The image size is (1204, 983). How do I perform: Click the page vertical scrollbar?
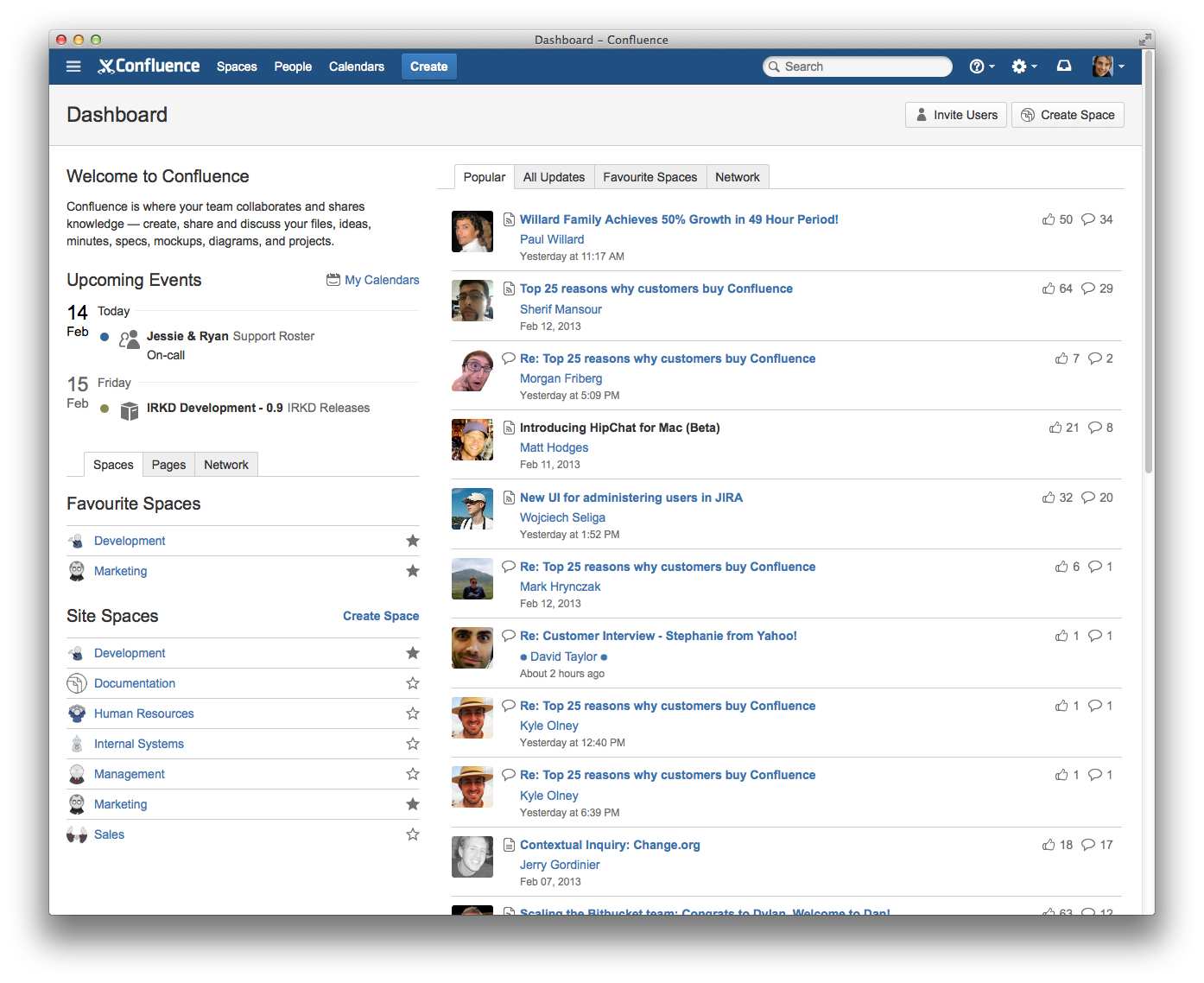[1149, 262]
